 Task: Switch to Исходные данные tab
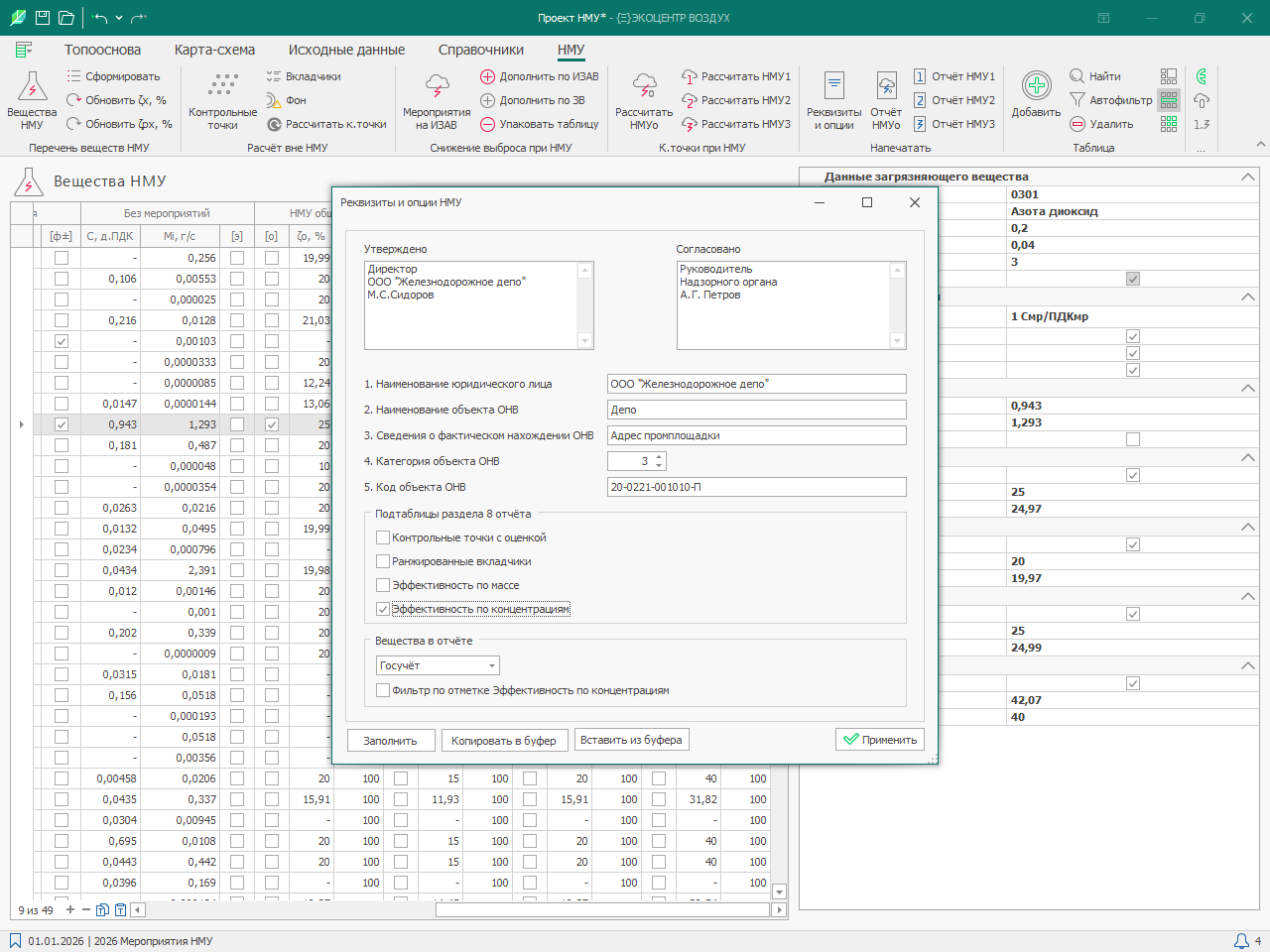[x=346, y=50]
